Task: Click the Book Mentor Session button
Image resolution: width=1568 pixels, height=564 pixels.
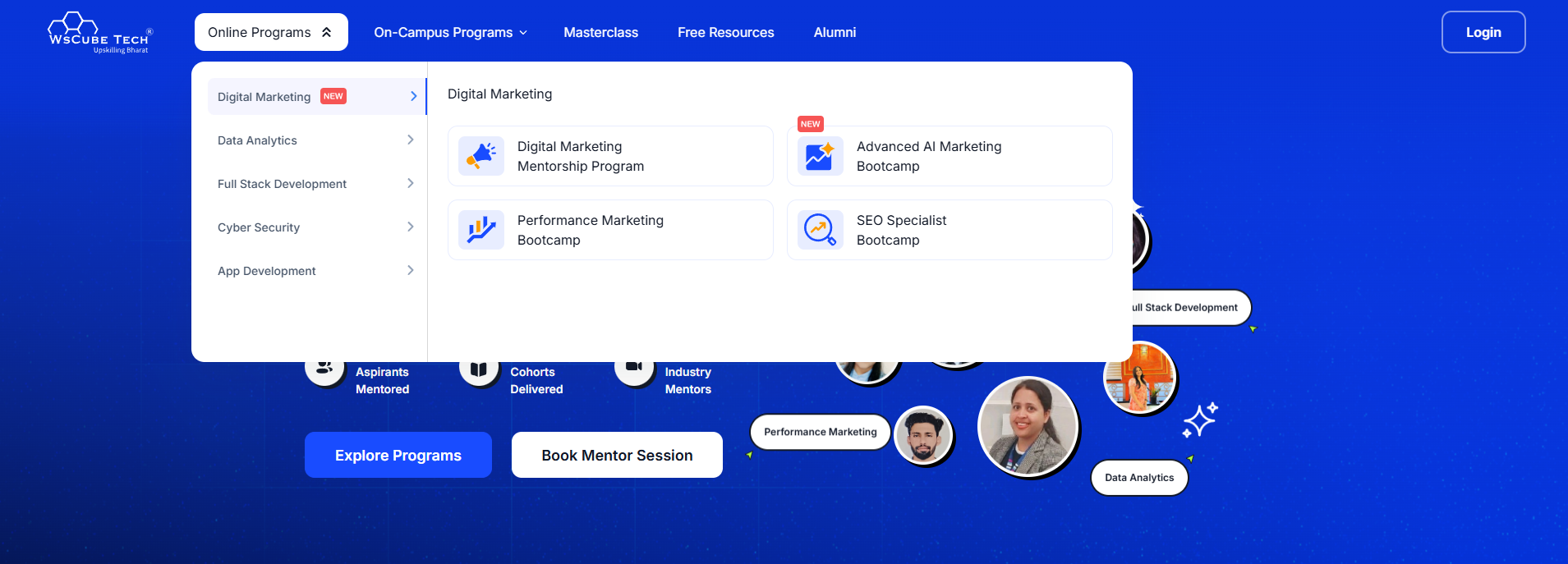Action: click(617, 455)
